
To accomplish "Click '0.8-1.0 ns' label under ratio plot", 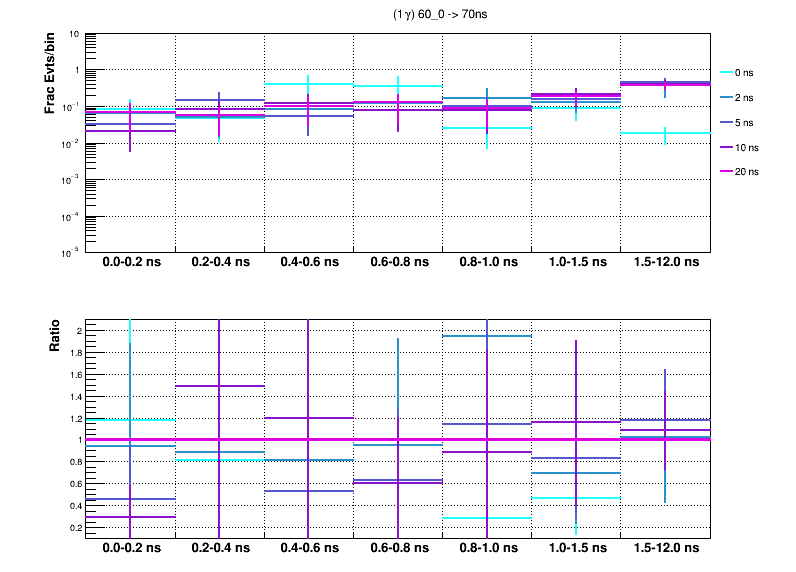I will 487,549.
